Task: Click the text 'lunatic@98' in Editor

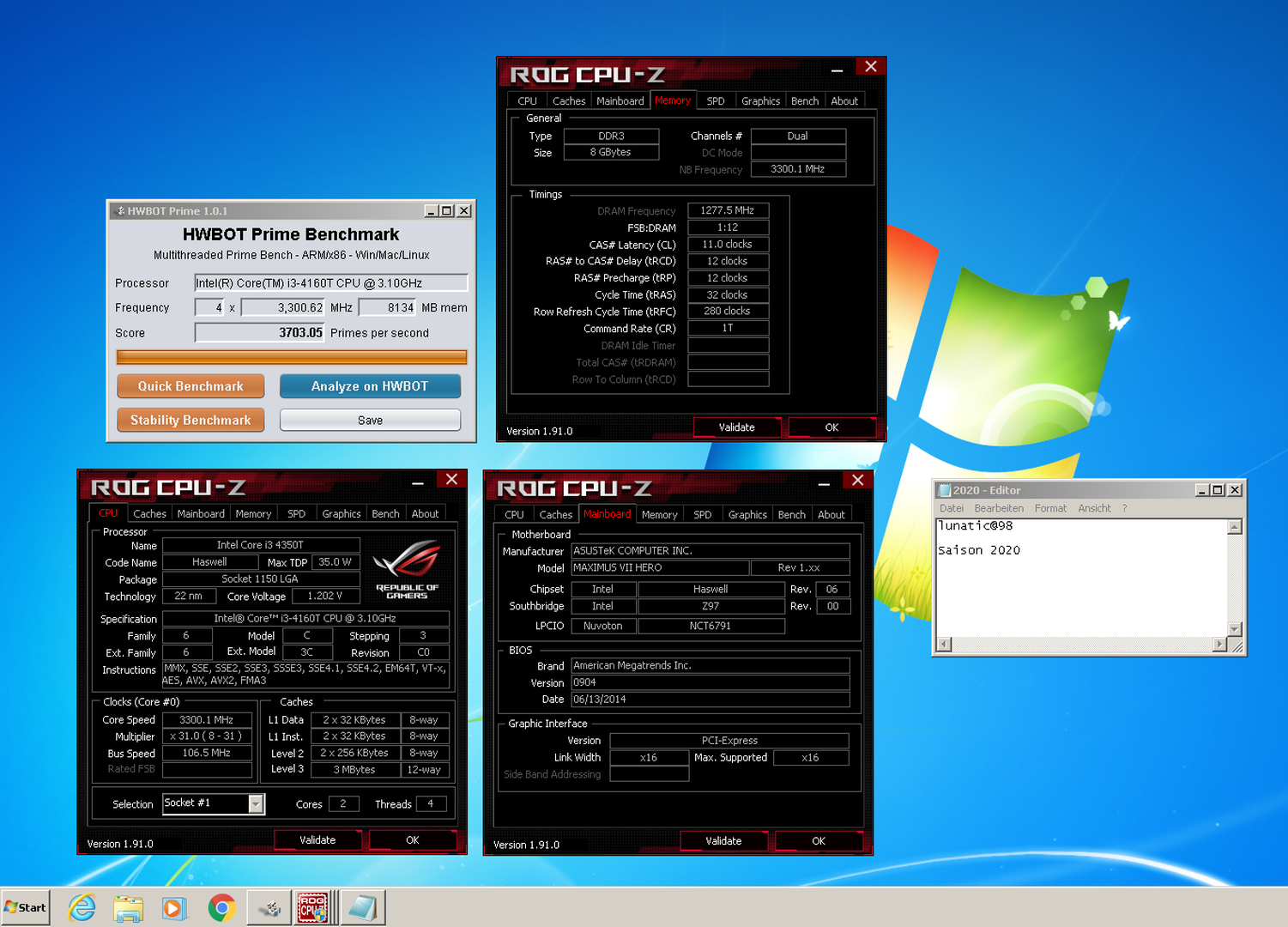Action: [x=975, y=526]
